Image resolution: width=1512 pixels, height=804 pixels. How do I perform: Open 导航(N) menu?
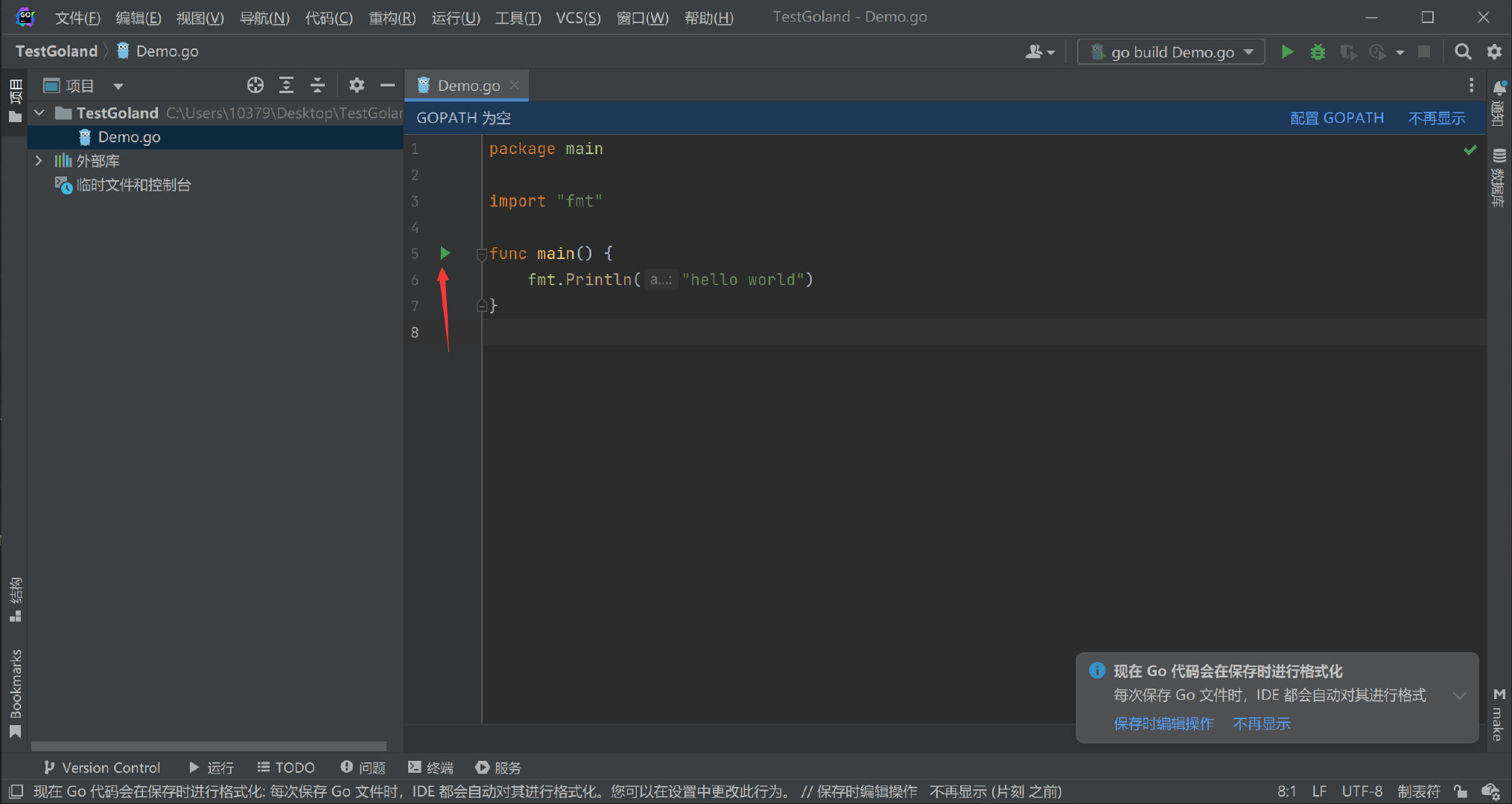[x=264, y=17]
